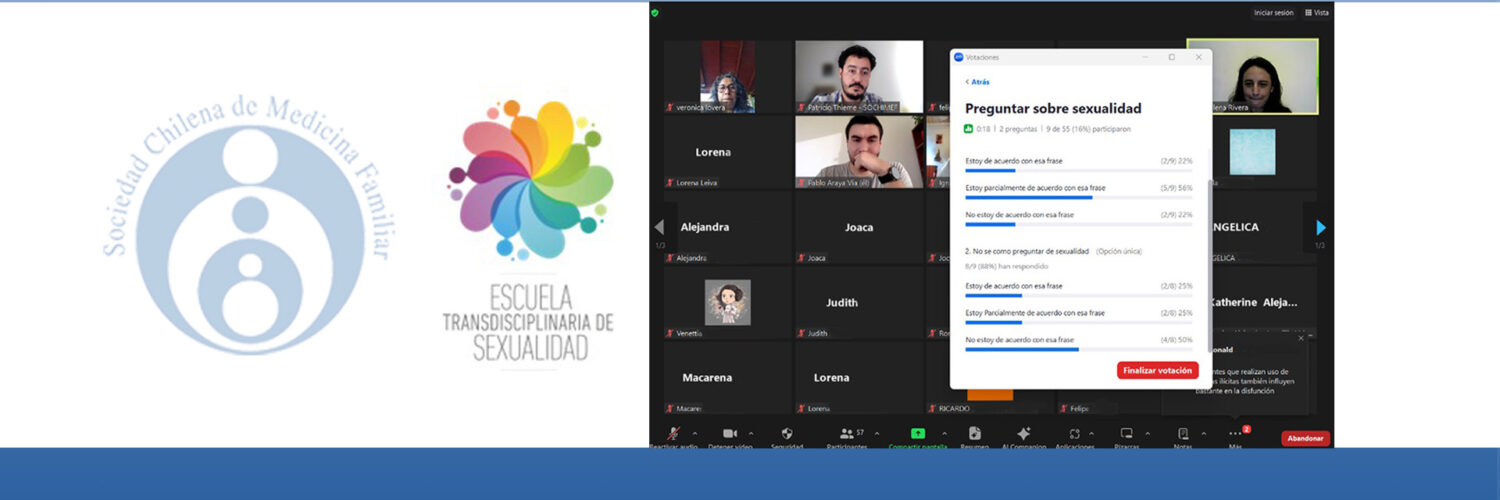Viewport: 1500px width, 500px height.
Task: Click the '(4/8) 50%' result value
Action: (1176, 339)
